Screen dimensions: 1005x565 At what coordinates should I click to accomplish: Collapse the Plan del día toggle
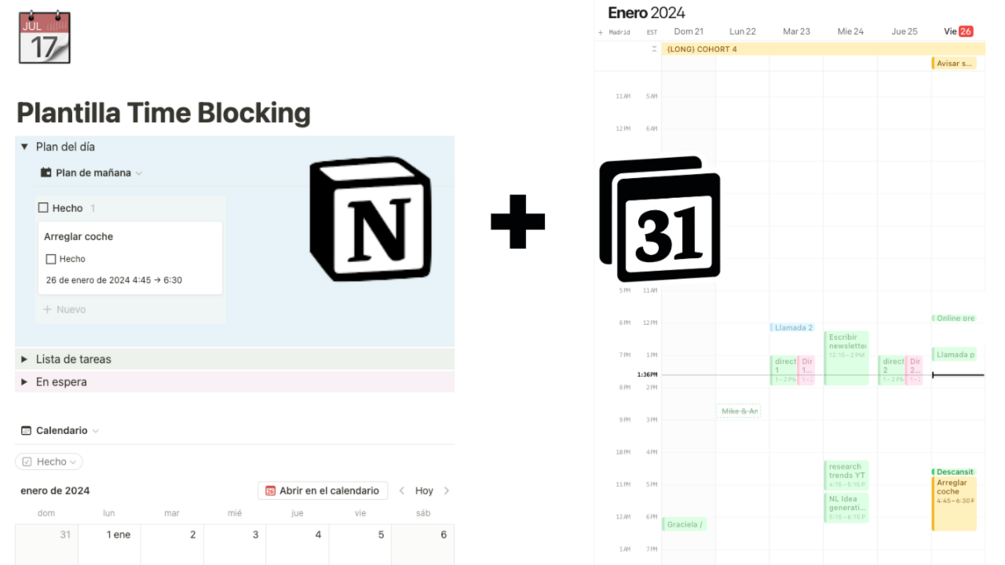25,147
